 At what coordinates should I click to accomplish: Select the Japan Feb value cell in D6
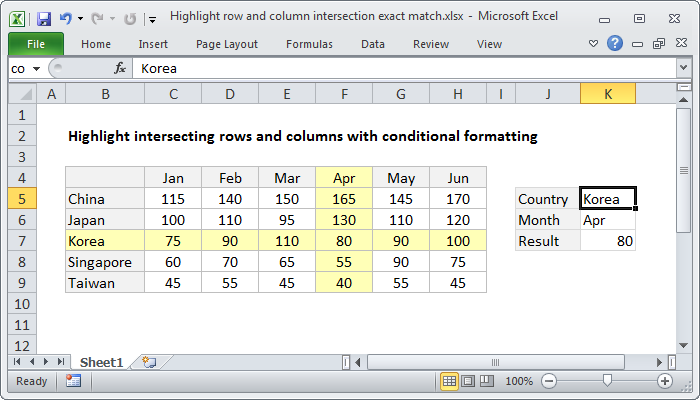point(230,220)
